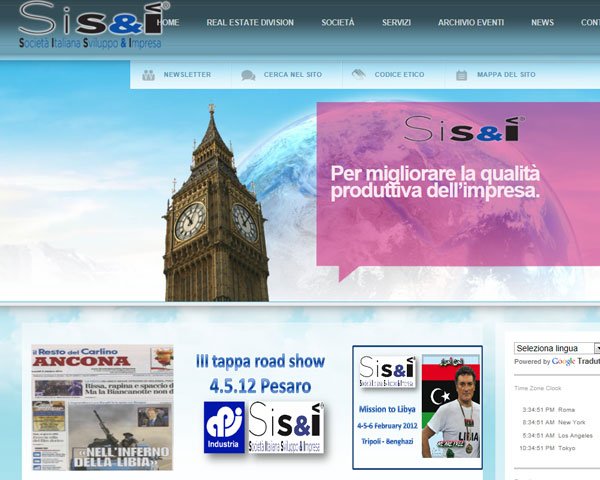Click the man with Libya flag photo
600x480 pixels.
(451, 406)
